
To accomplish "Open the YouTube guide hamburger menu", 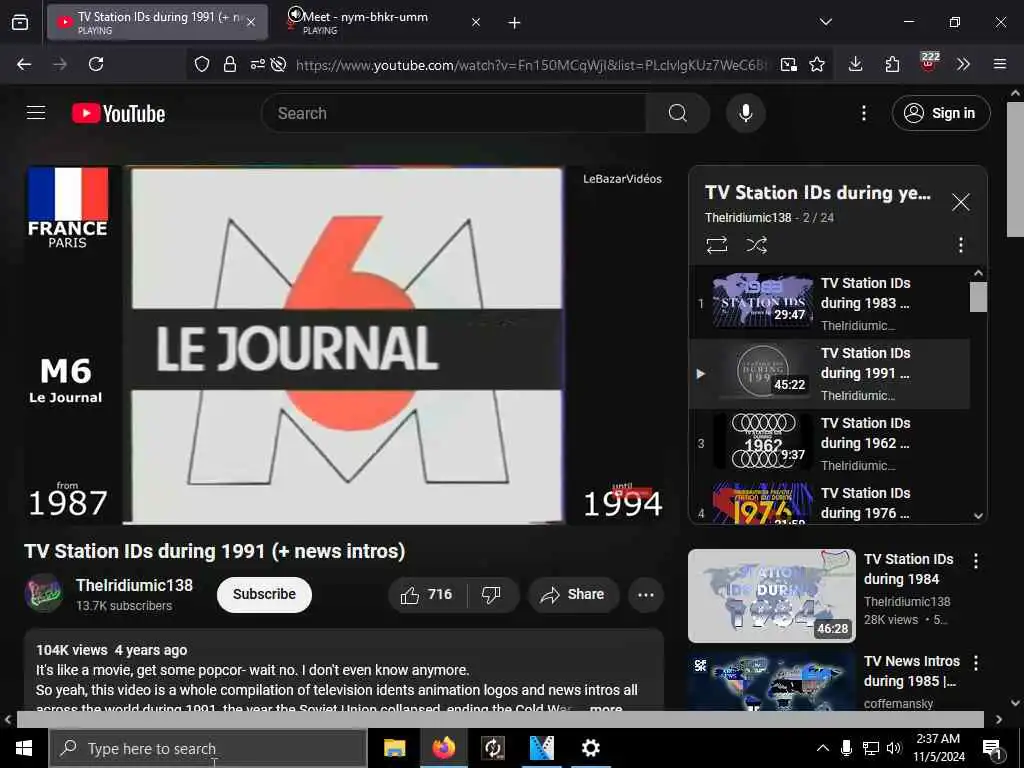I will [x=36, y=113].
